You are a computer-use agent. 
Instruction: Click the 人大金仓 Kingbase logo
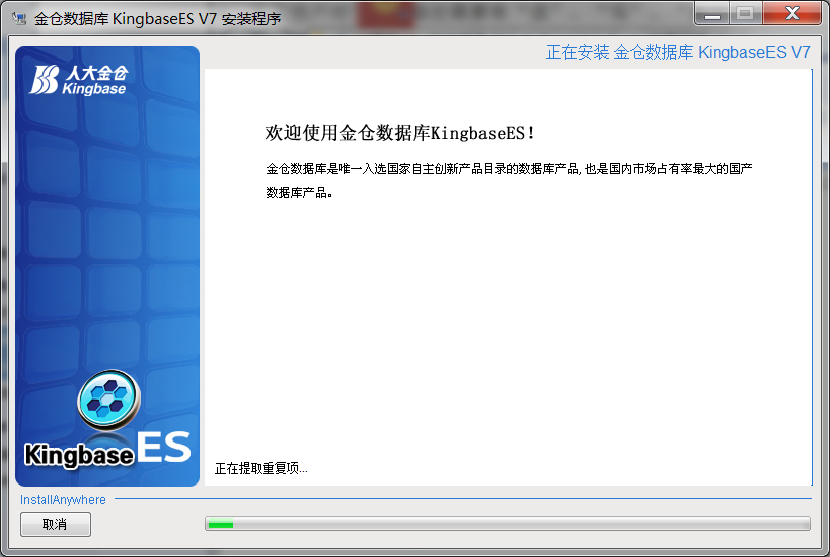pos(79,80)
